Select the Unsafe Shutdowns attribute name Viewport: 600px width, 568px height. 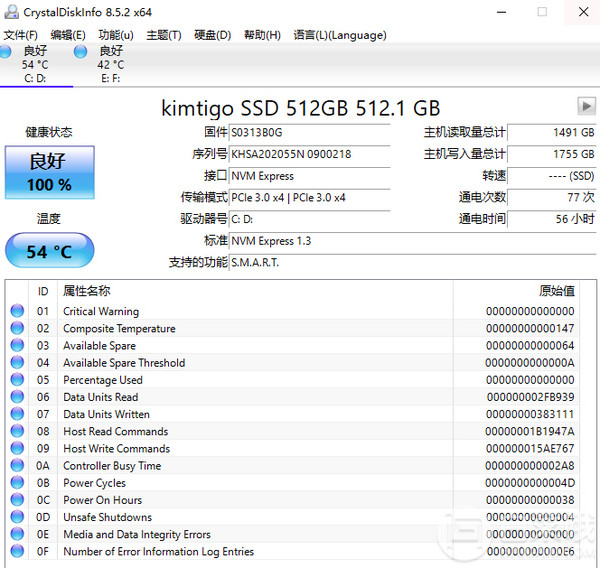[108, 517]
